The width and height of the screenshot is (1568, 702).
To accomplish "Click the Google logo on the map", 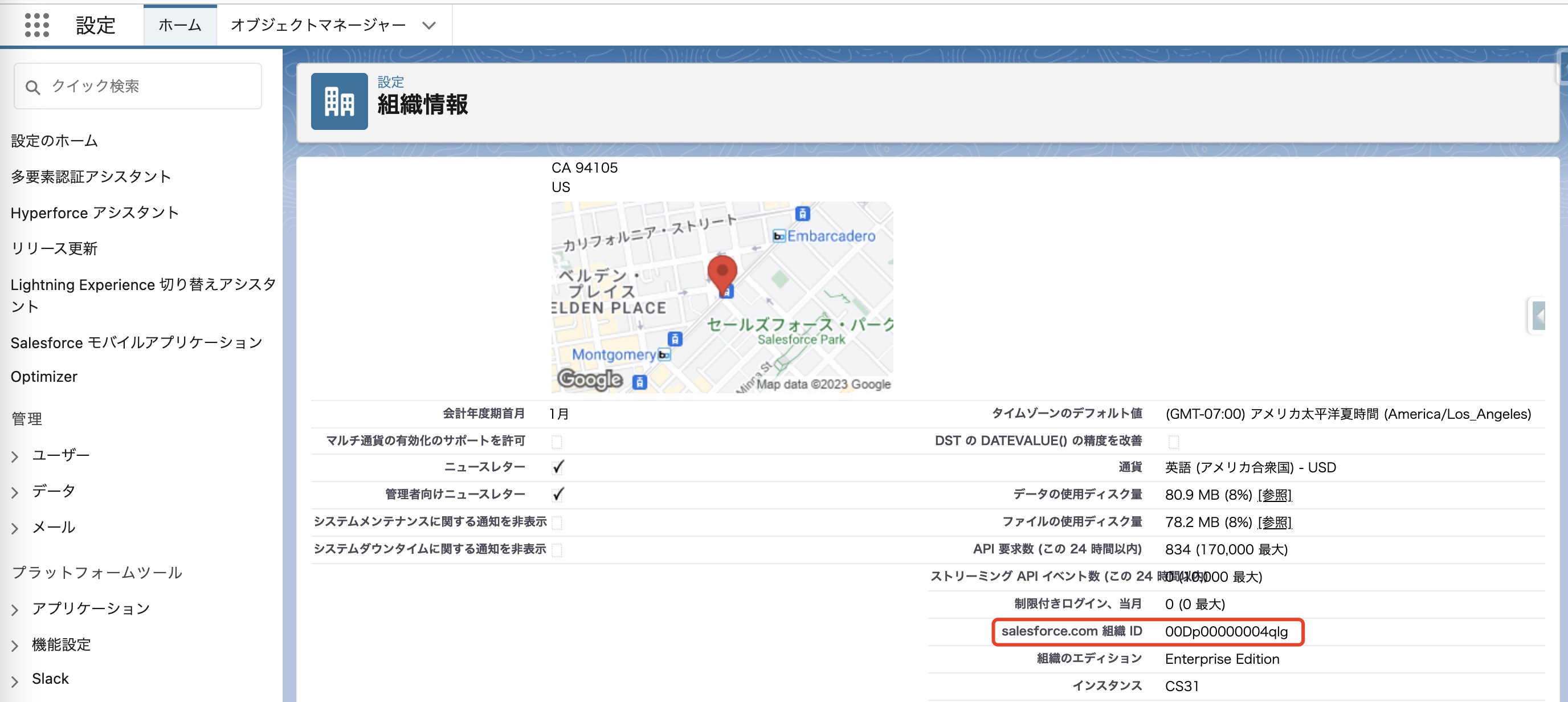I will [x=589, y=379].
